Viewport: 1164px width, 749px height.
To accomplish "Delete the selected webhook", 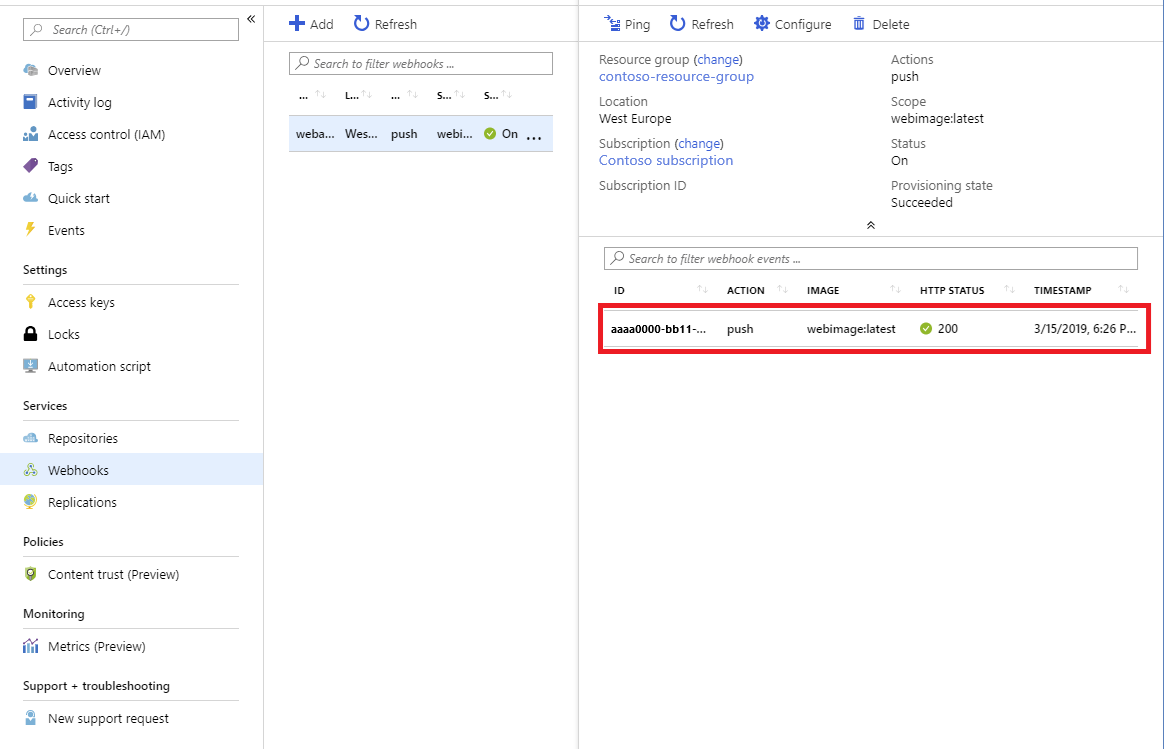I will tap(879, 23).
